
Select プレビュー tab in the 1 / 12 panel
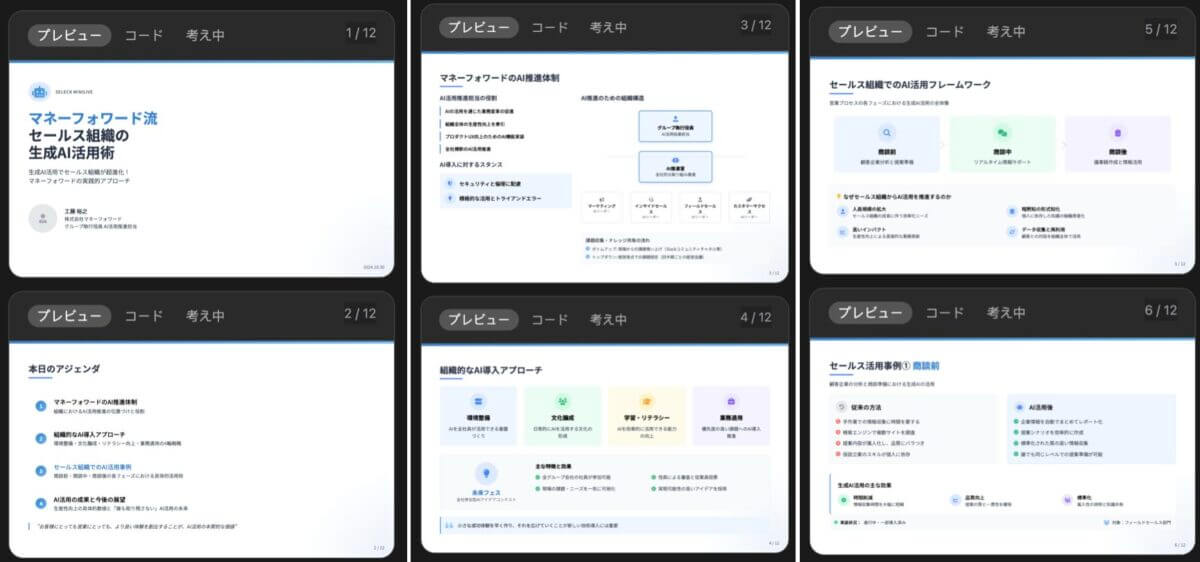point(69,35)
